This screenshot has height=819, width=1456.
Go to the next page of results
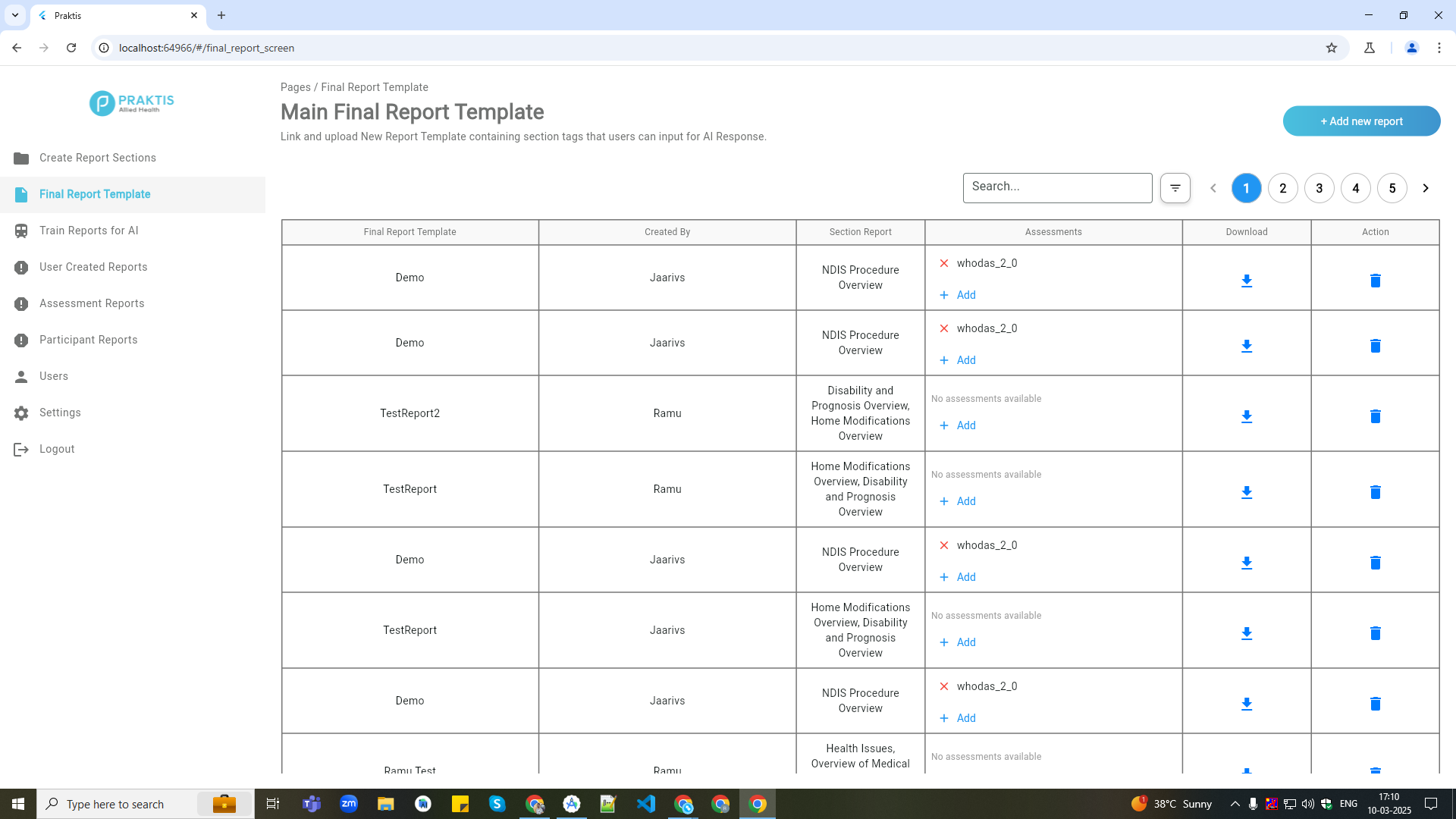pyautogui.click(x=1425, y=188)
